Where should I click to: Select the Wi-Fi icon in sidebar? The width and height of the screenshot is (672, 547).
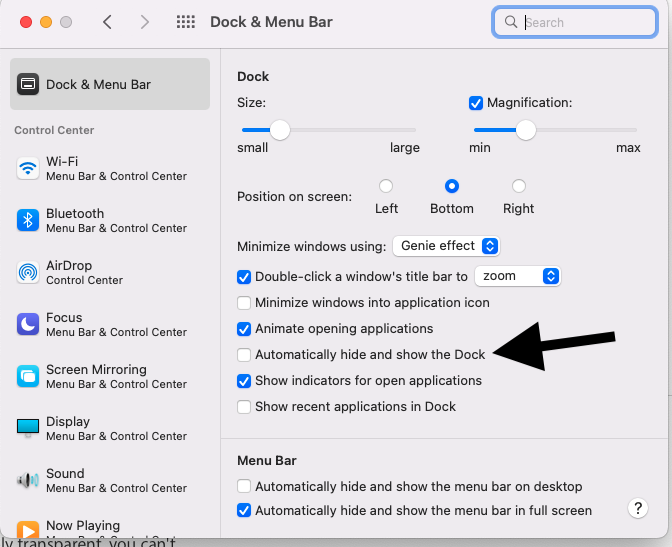(x=28, y=168)
